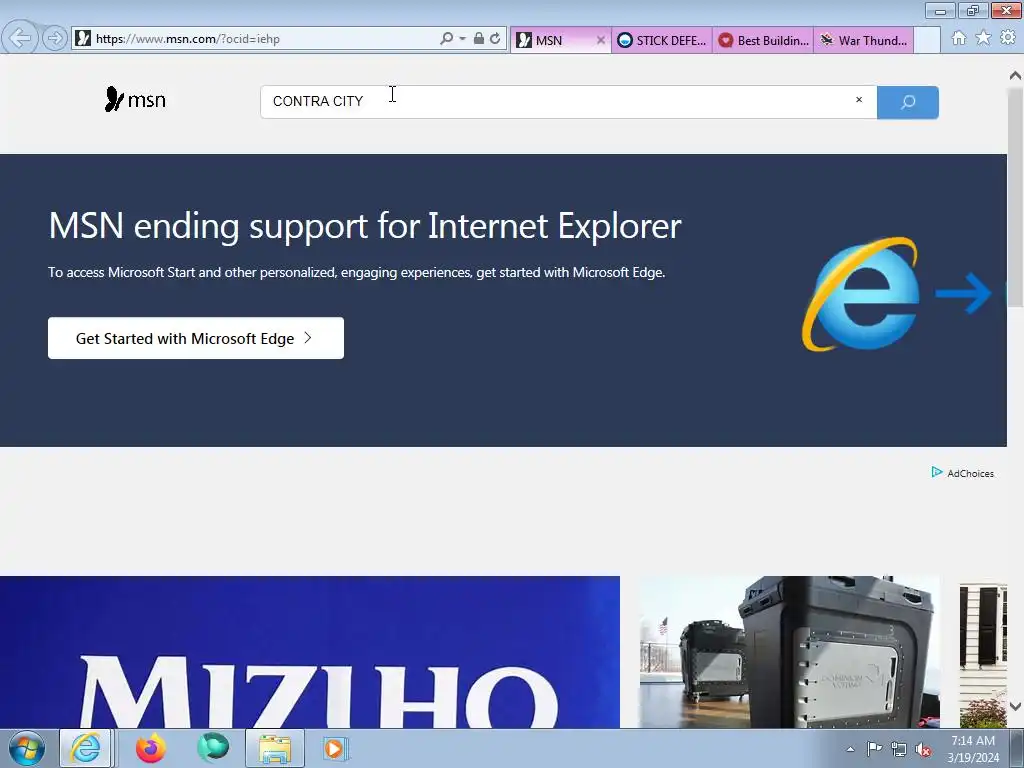Switch to the Best Buildin... tab
Screen dimensions: 1024x768
pos(763,40)
